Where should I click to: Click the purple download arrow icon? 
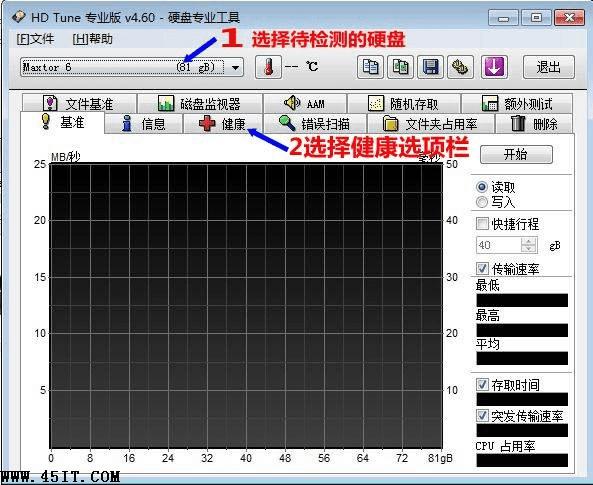pos(494,67)
